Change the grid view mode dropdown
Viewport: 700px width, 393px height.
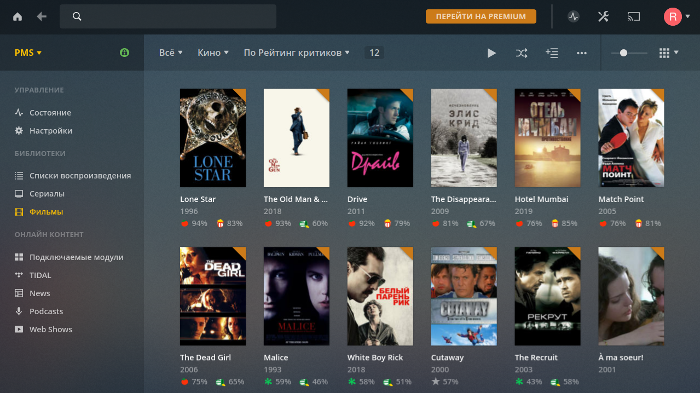point(669,53)
